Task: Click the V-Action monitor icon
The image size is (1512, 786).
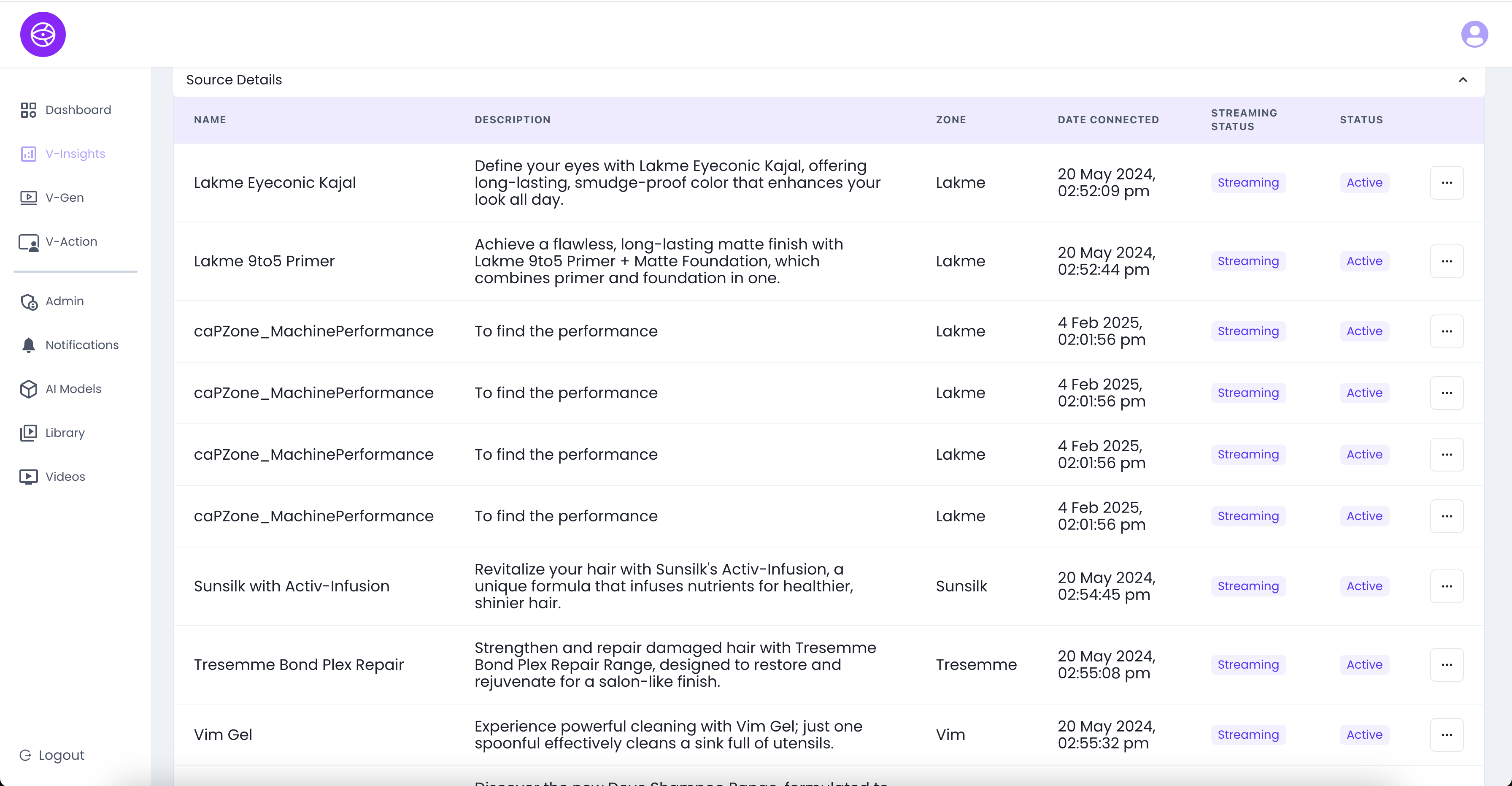Action: click(x=28, y=242)
